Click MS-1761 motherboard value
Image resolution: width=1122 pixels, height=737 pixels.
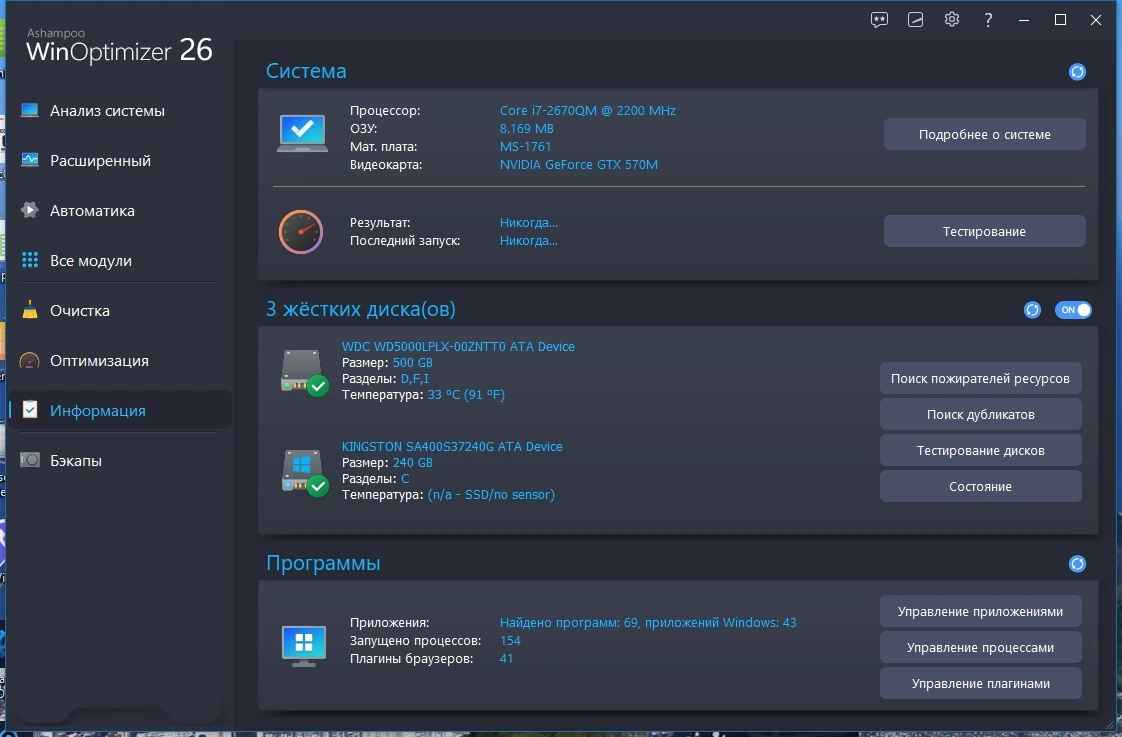point(525,147)
